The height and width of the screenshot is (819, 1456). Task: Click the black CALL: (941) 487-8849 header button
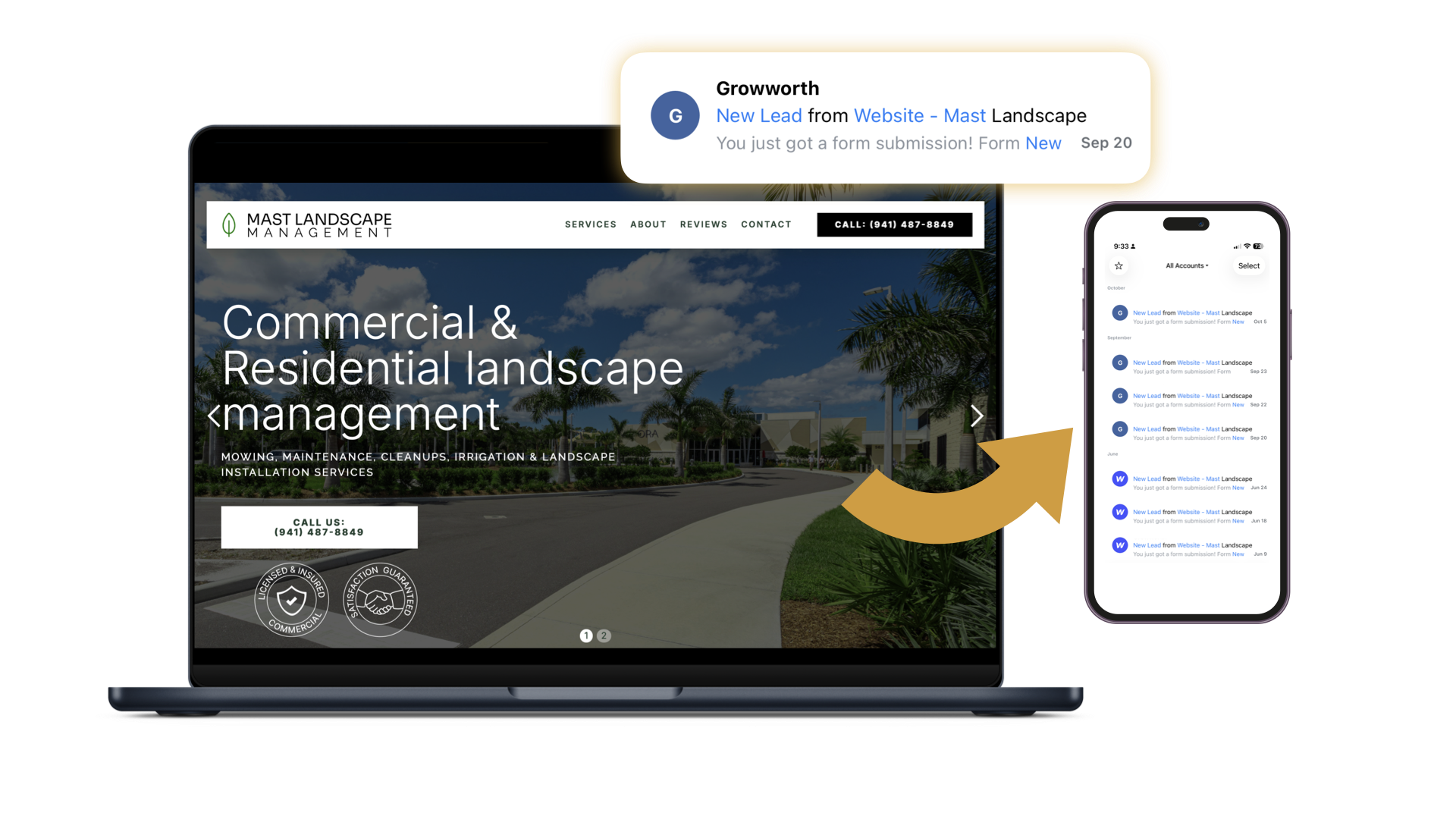[x=894, y=224]
